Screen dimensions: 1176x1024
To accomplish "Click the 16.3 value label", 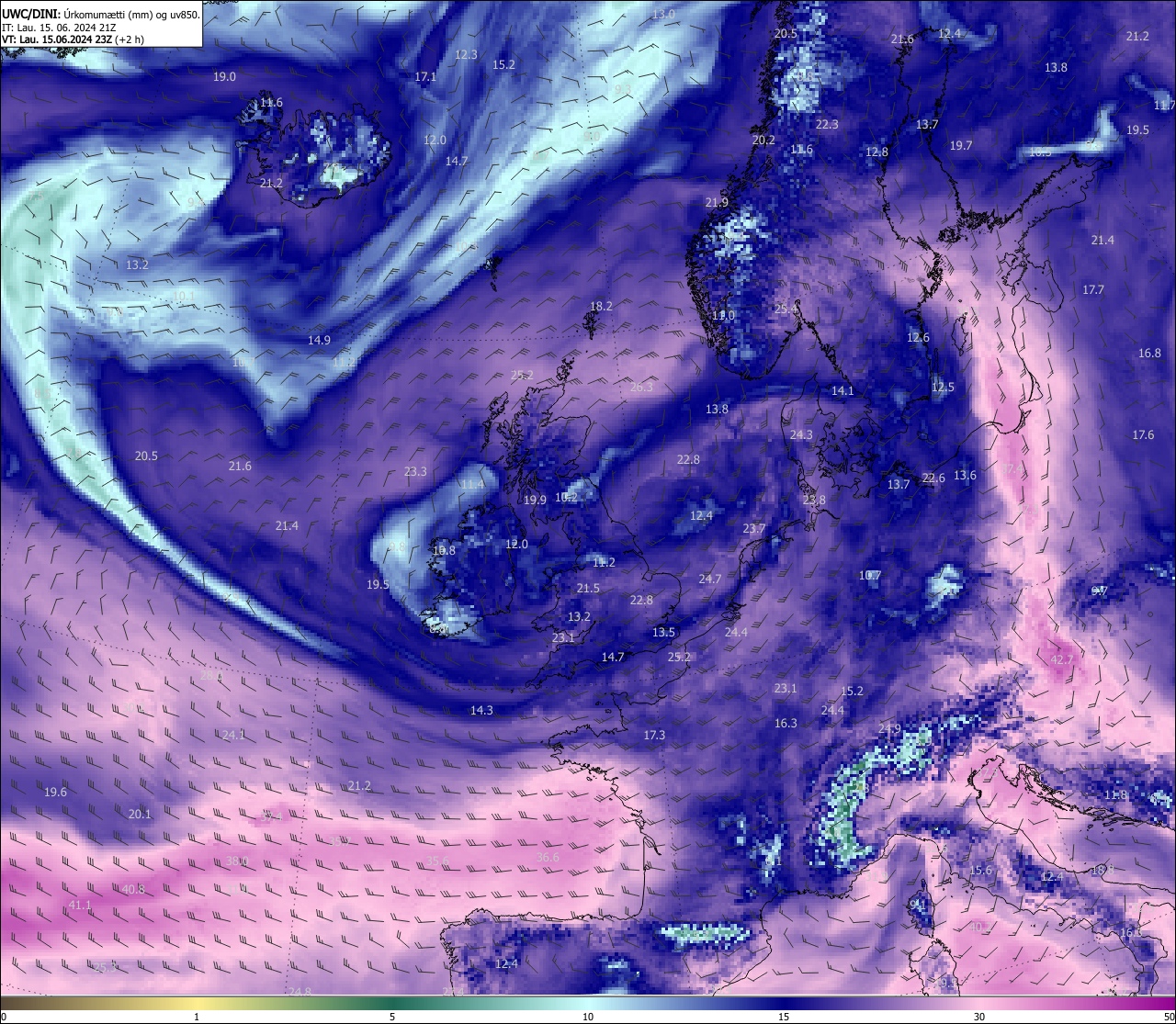I will tap(786, 724).
